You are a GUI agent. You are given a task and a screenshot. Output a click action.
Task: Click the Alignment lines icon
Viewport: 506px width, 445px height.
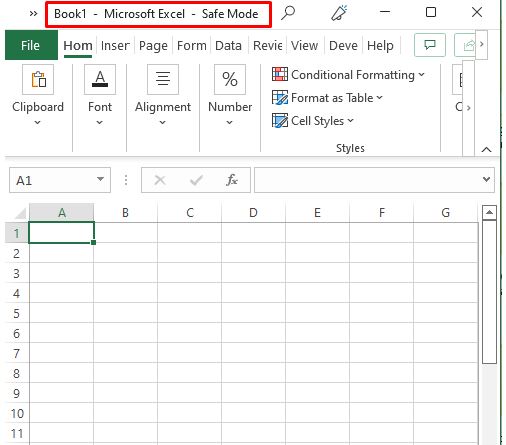click(163, 79)
